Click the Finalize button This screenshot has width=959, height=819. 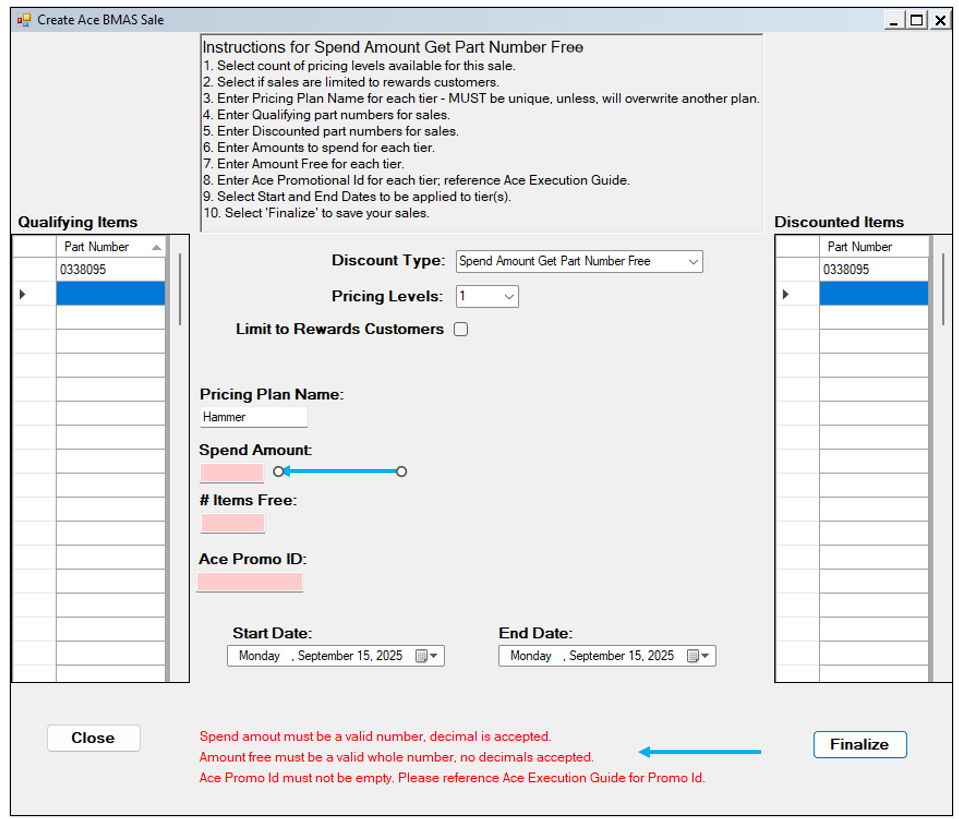pyautogui.click(x=859, y=744)
